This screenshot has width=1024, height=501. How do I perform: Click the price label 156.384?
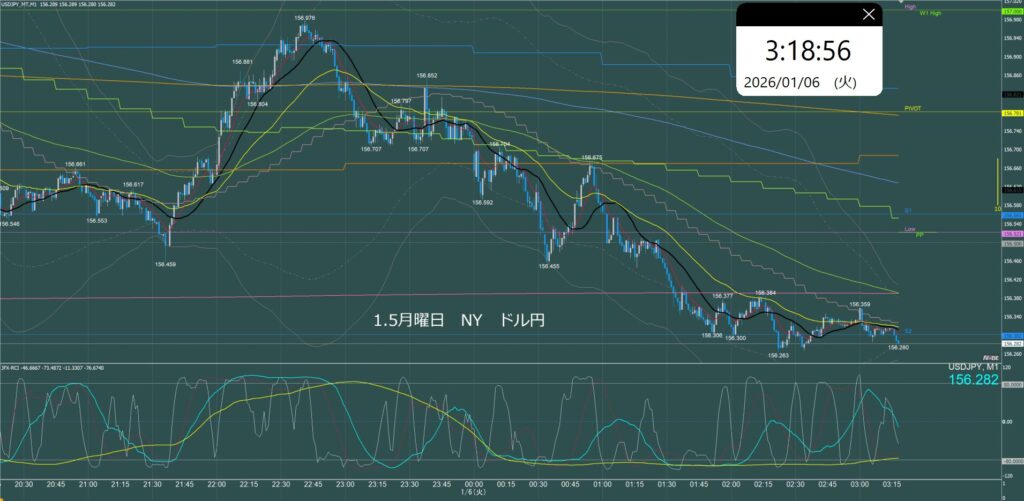(765, 293)
